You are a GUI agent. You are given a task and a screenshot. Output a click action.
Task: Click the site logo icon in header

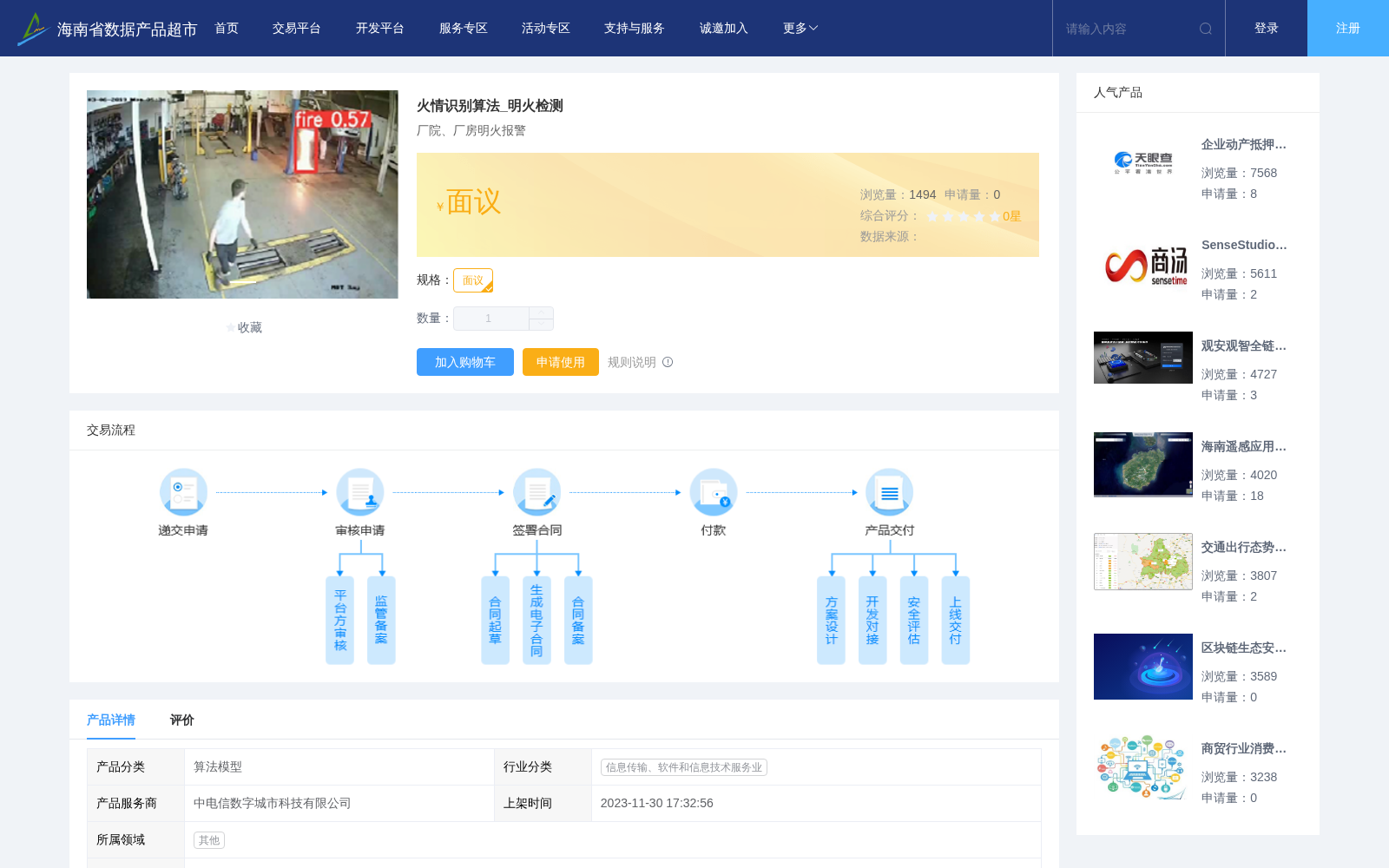33,29
